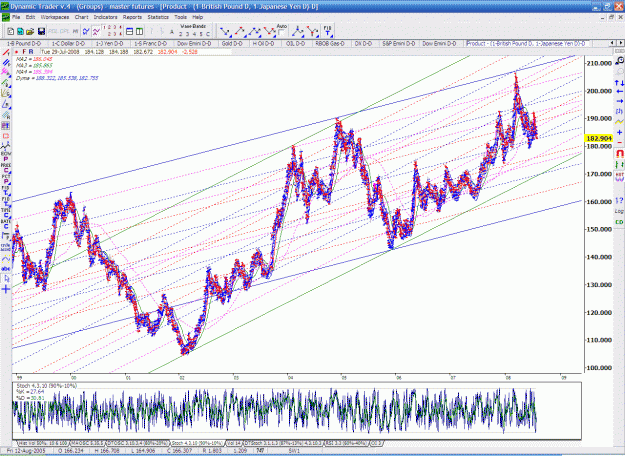Select the red Y-shaped projection tool
Image resolution: width=625 pixels, height=456 pixels.
click(313, 31)
